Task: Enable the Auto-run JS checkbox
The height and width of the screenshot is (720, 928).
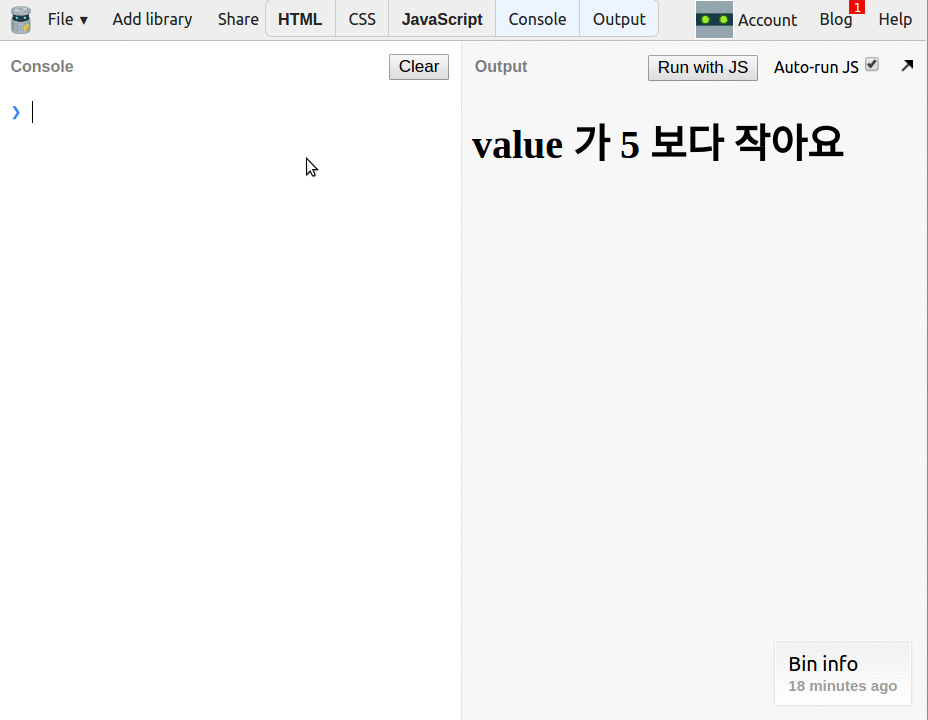Action: (871, 63)
